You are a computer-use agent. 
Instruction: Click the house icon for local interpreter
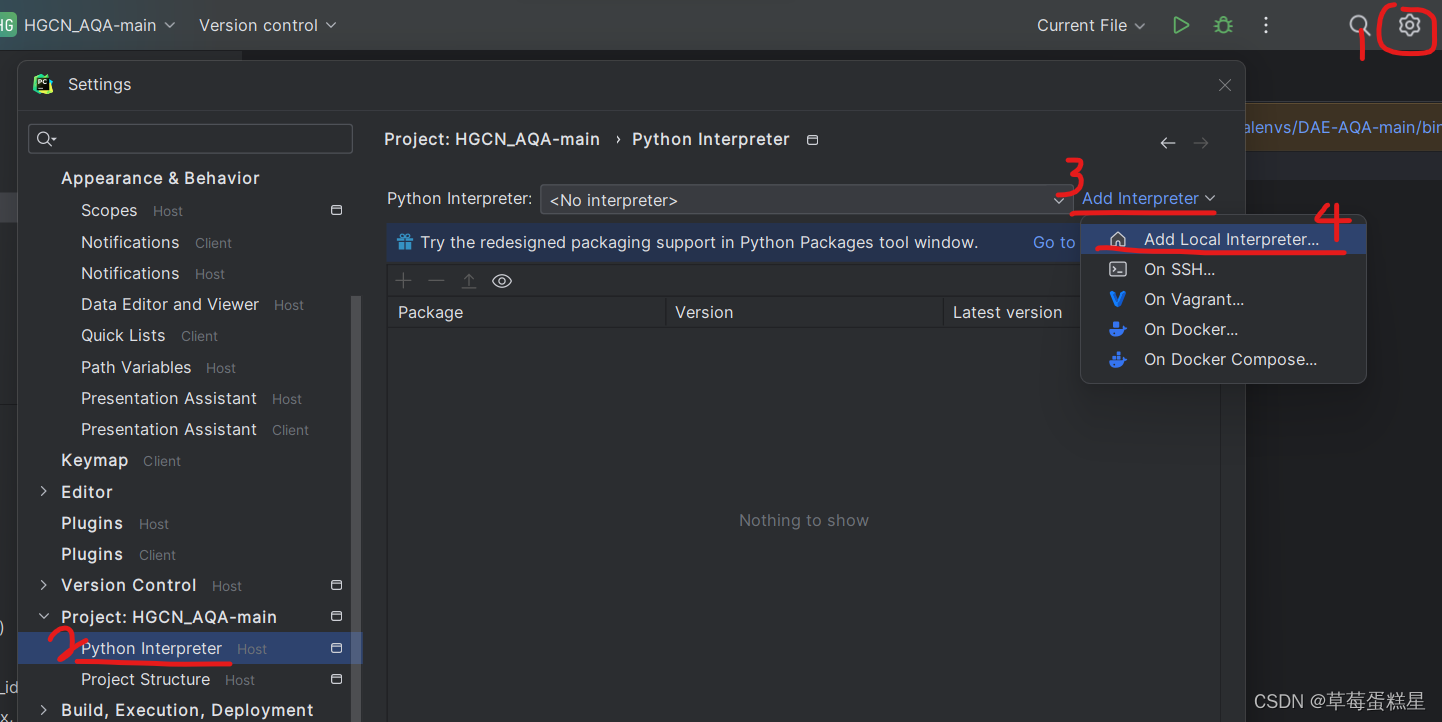[x=1118, y=239]
